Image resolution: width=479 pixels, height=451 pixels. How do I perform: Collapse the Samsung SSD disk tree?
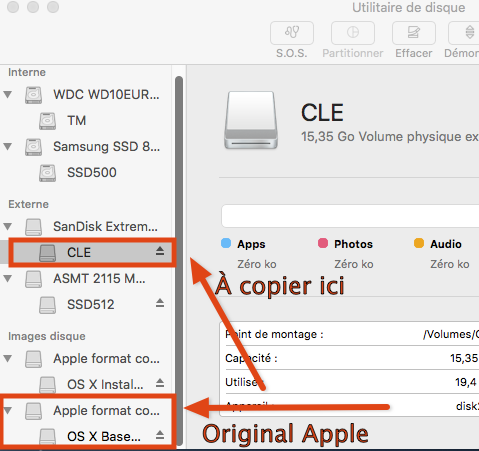(8, 147)
